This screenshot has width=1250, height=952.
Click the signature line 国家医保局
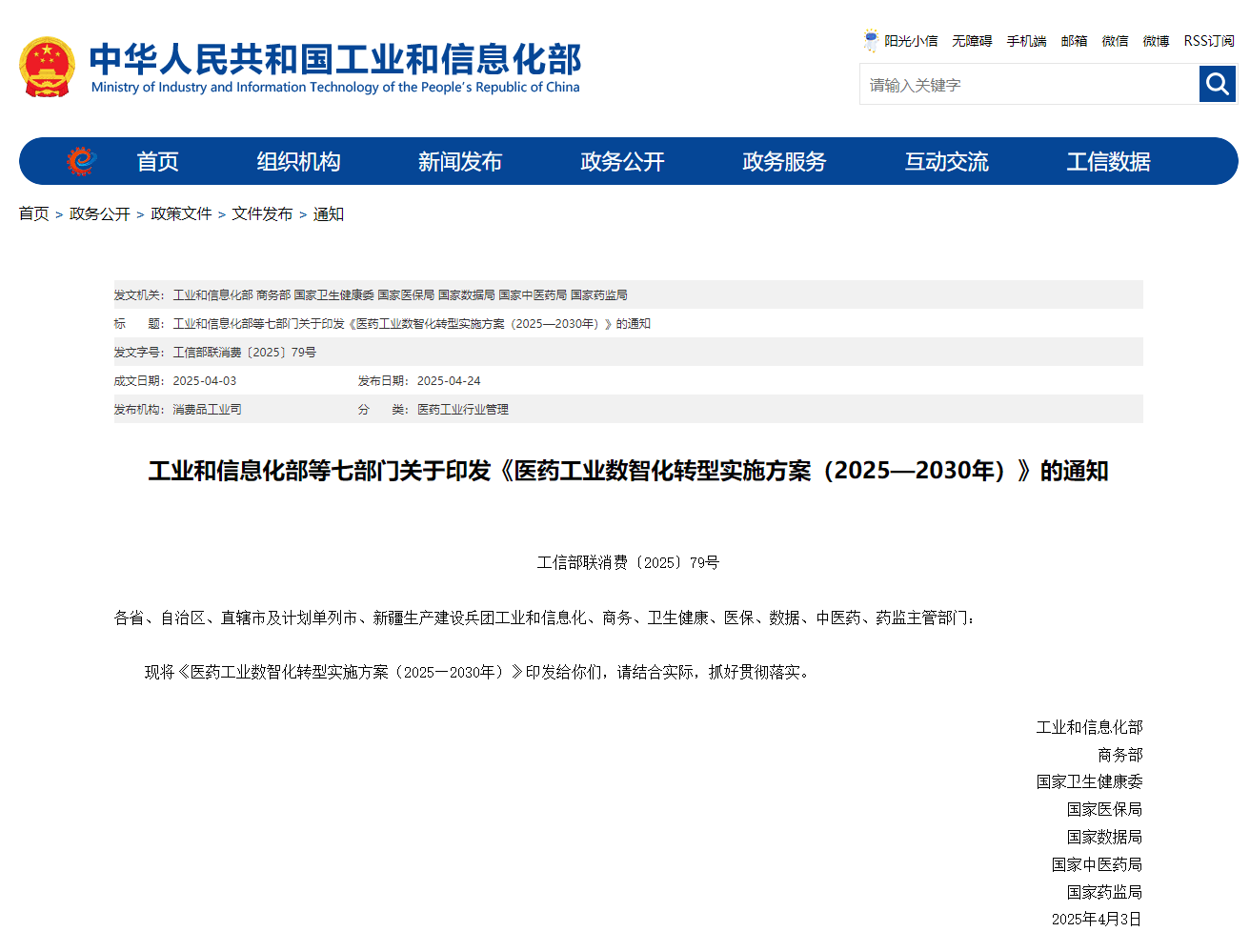pyautogui.click(x=1105, y=809)
